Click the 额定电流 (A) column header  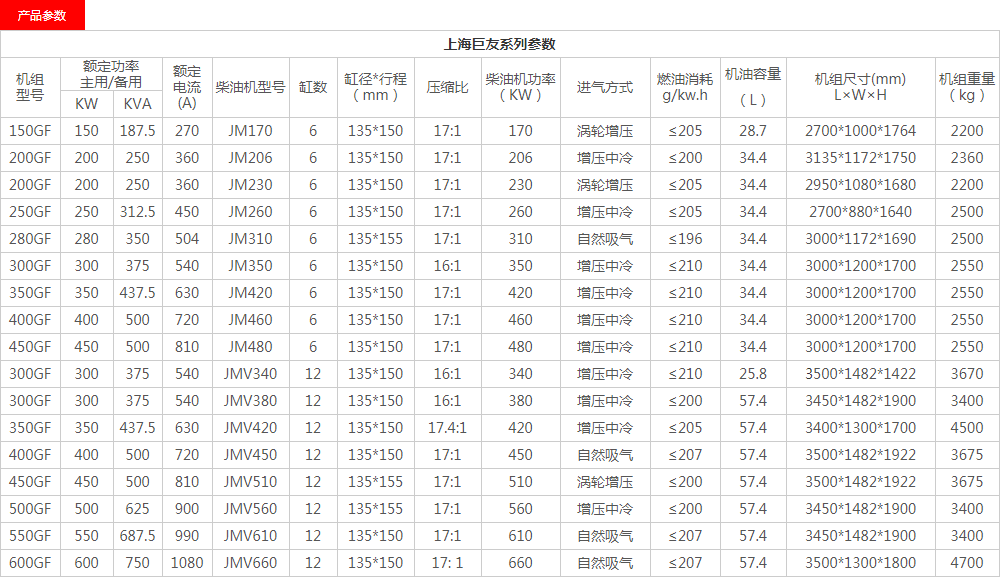pos(187,87)
